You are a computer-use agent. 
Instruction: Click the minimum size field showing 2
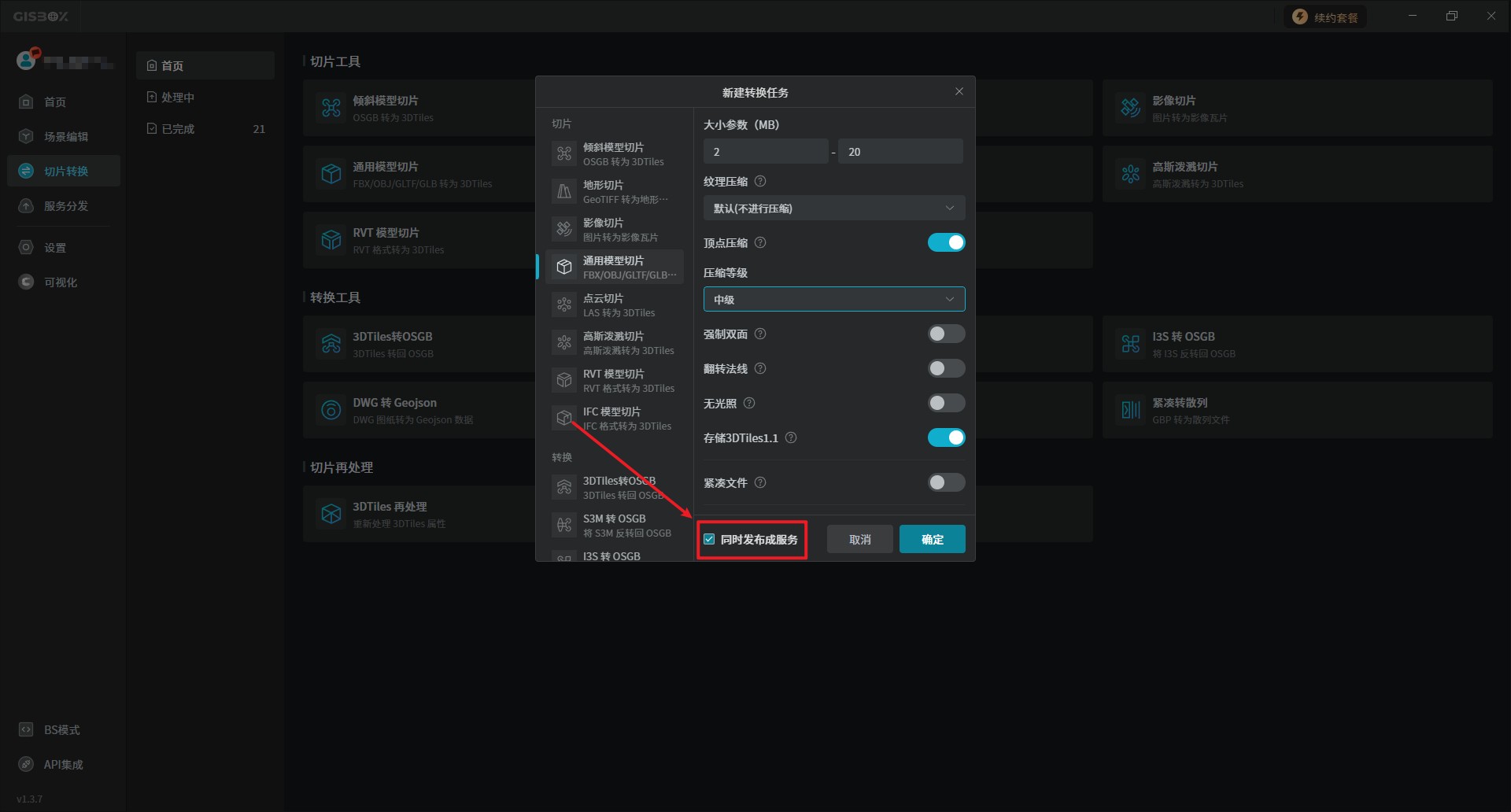(x=765, y=152)
